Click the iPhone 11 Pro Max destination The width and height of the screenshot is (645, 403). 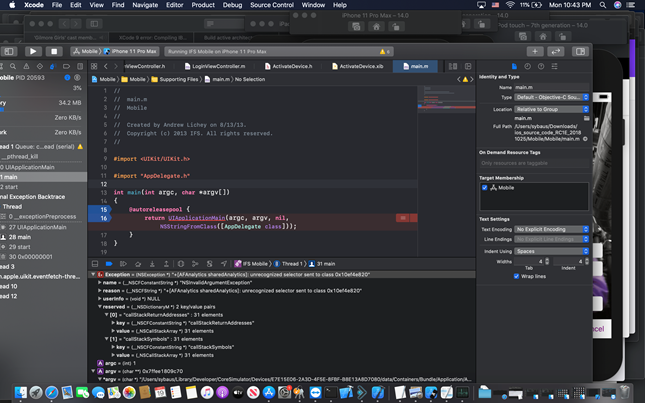(x=130, y=51)
